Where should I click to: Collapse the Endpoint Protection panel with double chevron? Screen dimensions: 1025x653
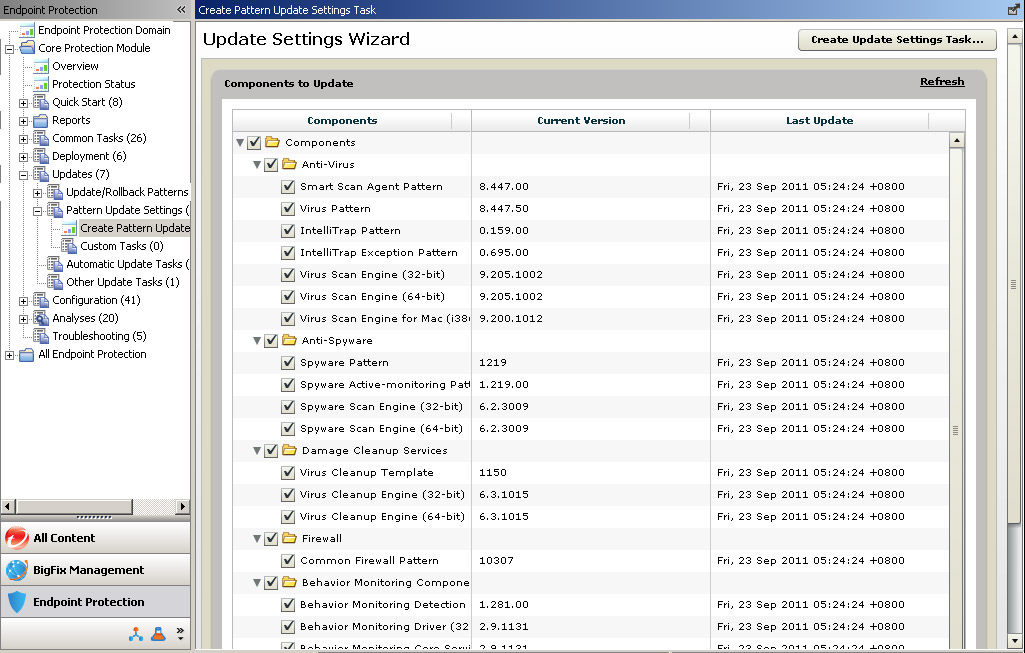(x=182, y=10)
